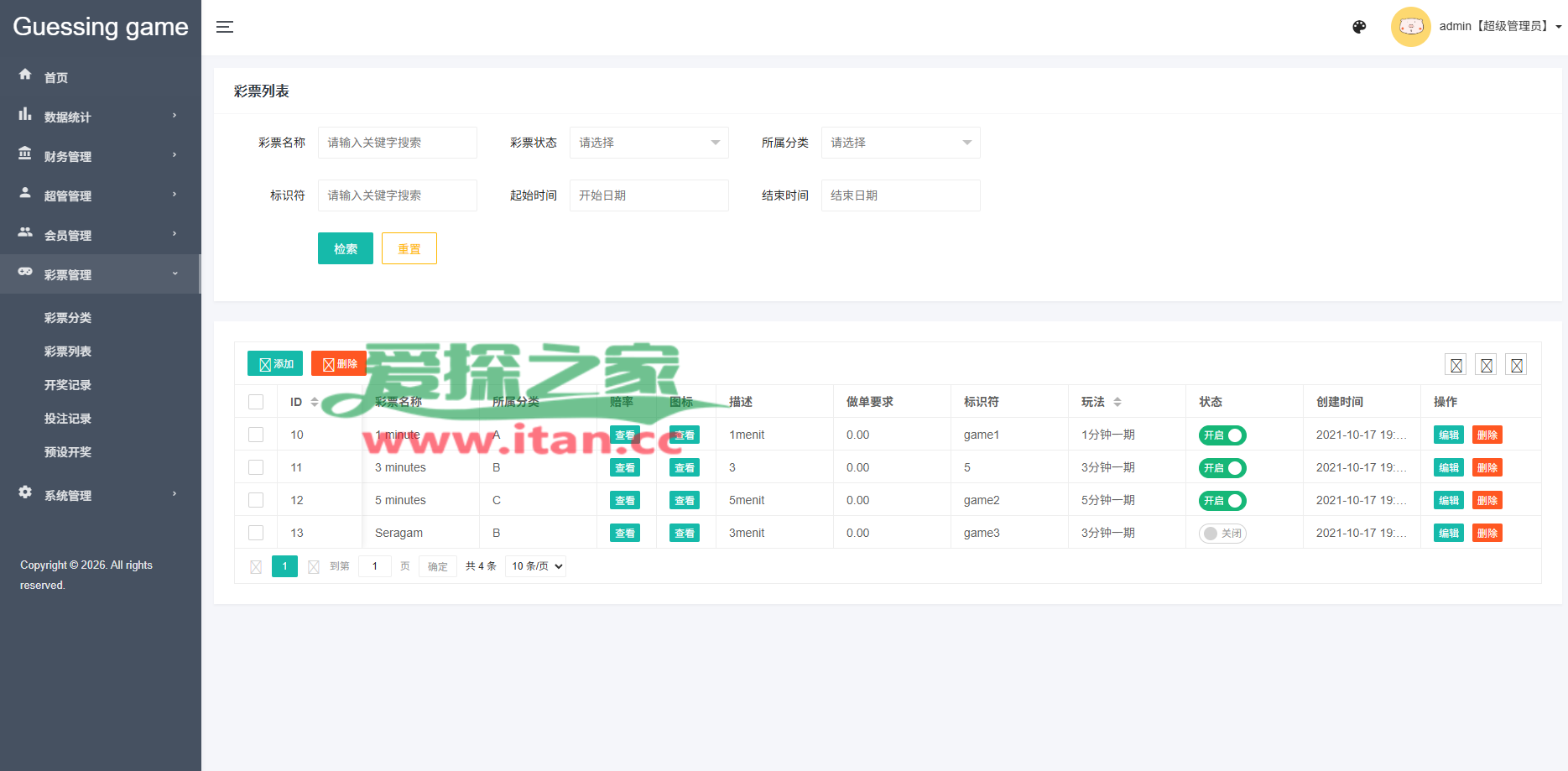Image resolution: width=1568 pixels, height=771 pixels.
Task: Open the 彩票状态 dropdown
Action: (649, 143)
